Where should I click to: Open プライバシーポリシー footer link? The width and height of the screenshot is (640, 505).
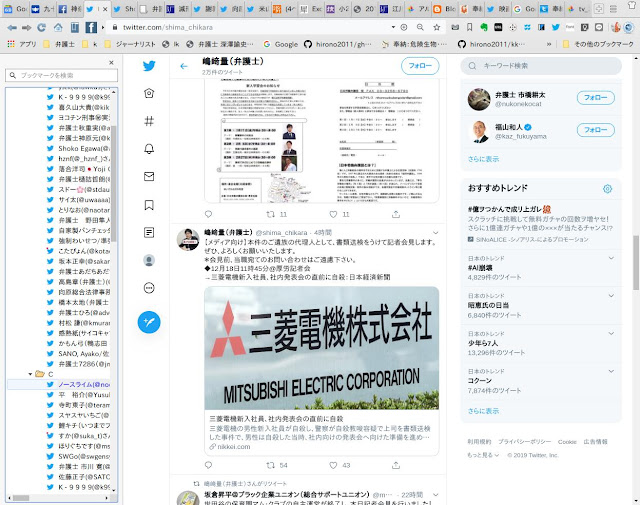524,442
